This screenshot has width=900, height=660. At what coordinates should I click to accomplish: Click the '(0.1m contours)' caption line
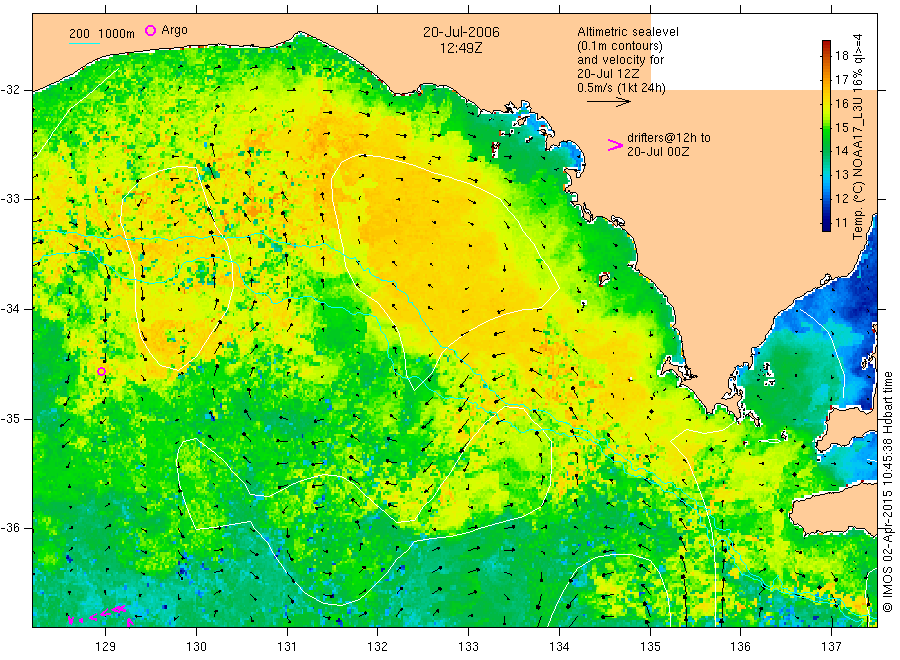(620, 46)
